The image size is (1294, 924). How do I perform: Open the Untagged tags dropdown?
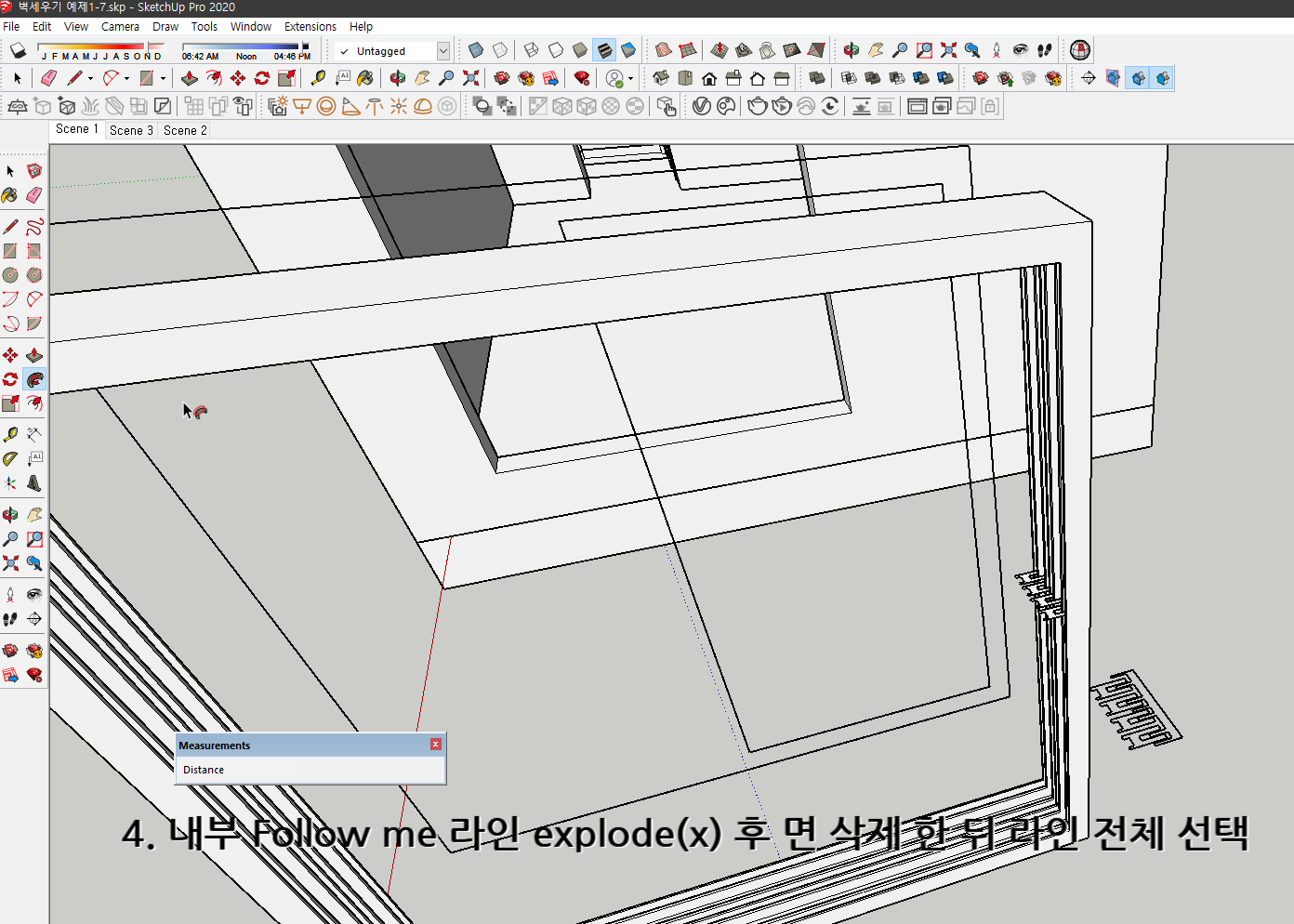(x=443, y=51)
